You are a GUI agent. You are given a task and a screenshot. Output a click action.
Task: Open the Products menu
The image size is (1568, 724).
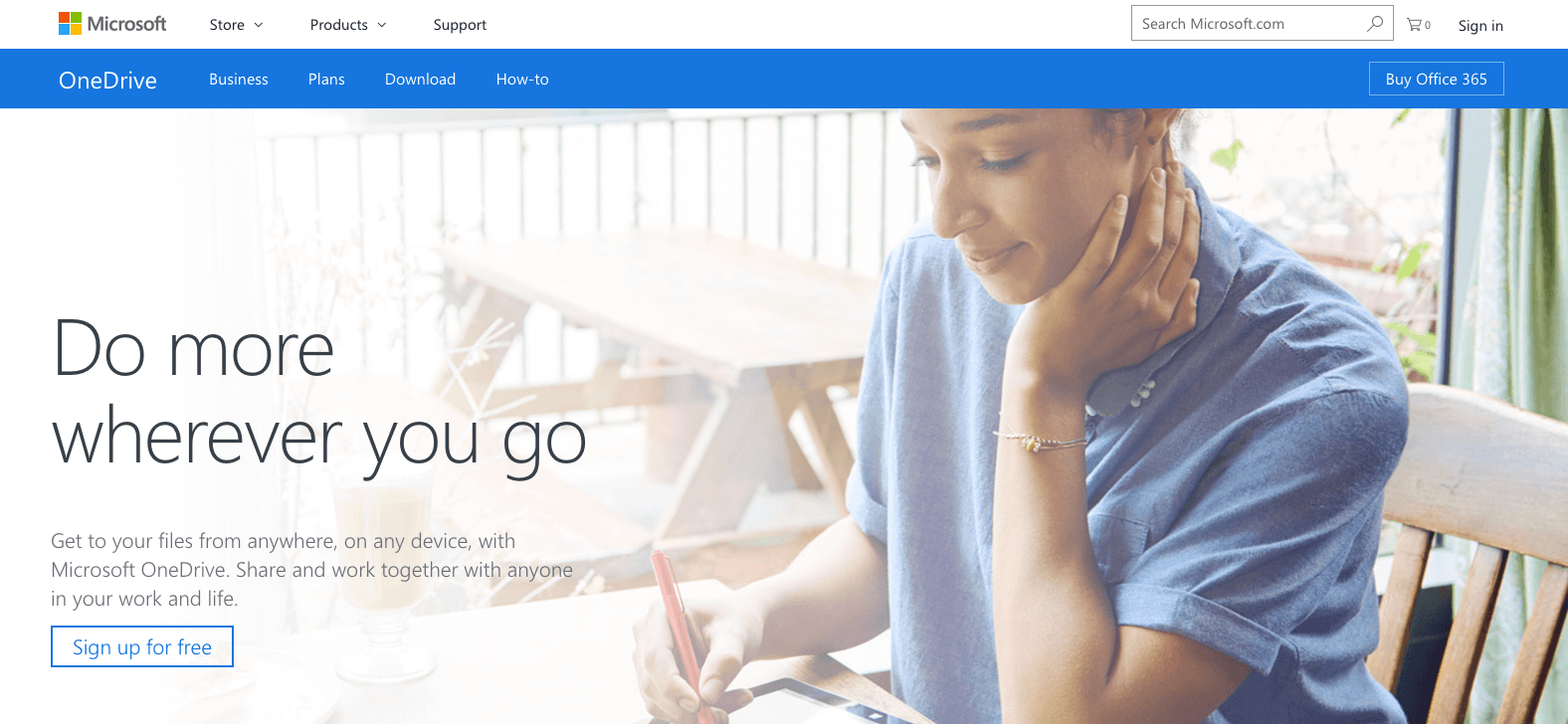click(348, 25)
